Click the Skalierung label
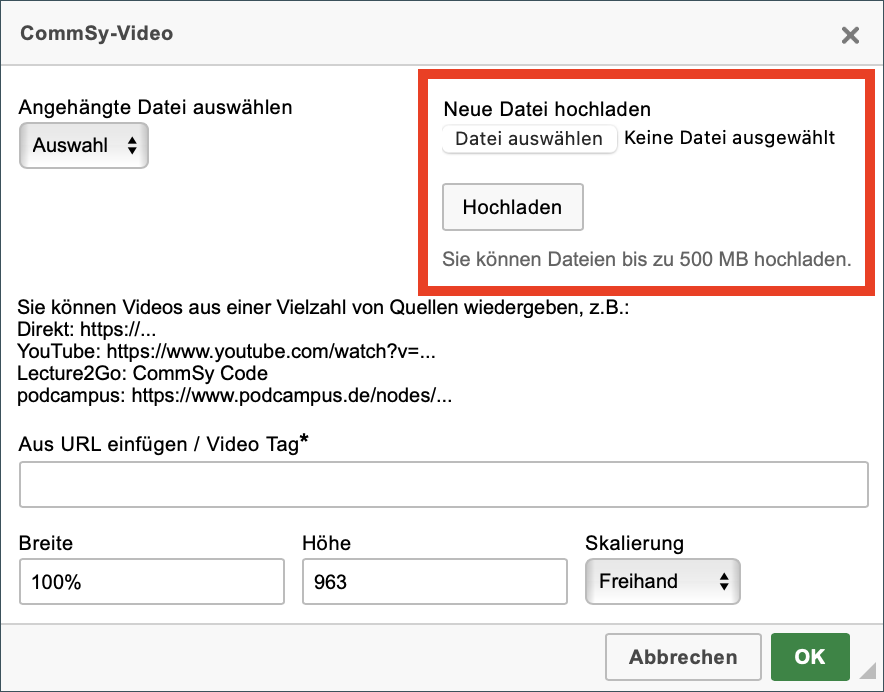884x692 pixels. point(634,543)
